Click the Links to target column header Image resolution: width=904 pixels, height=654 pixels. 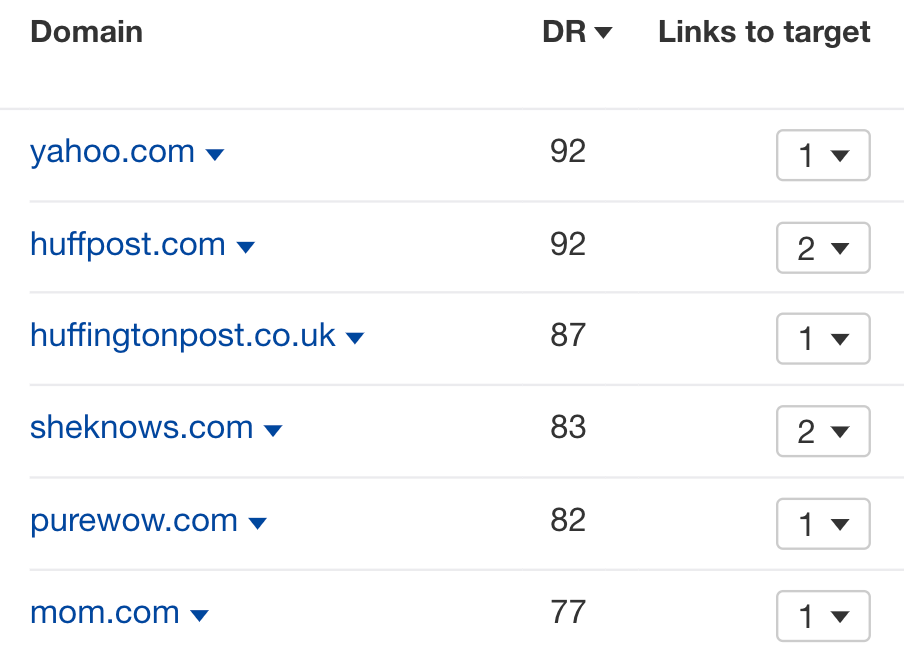point(764,32)
